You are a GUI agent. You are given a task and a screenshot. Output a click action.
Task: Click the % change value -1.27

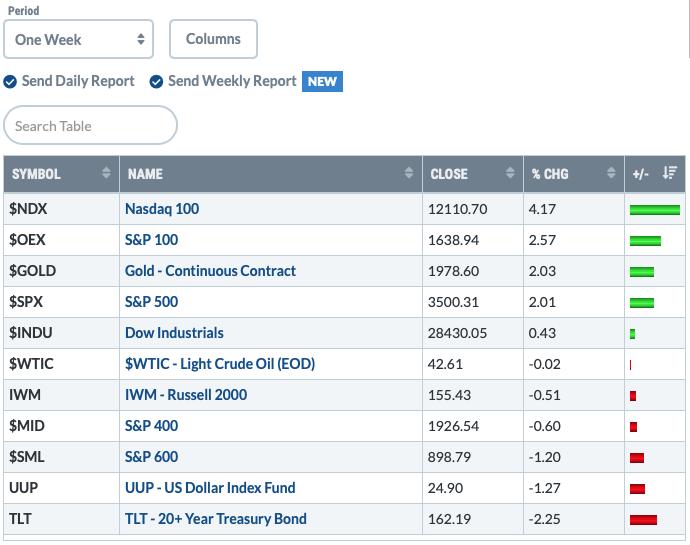[x=544, y=488]
